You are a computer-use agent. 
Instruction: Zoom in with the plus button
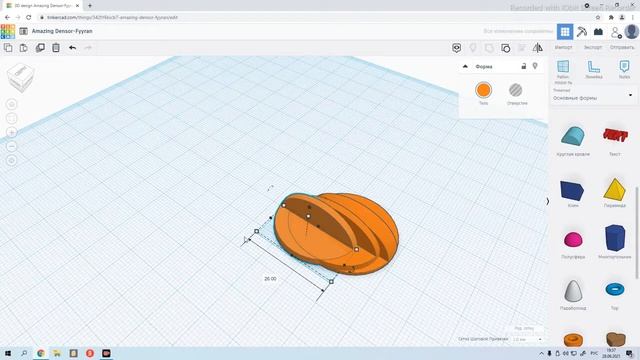[x=11, y=132]
